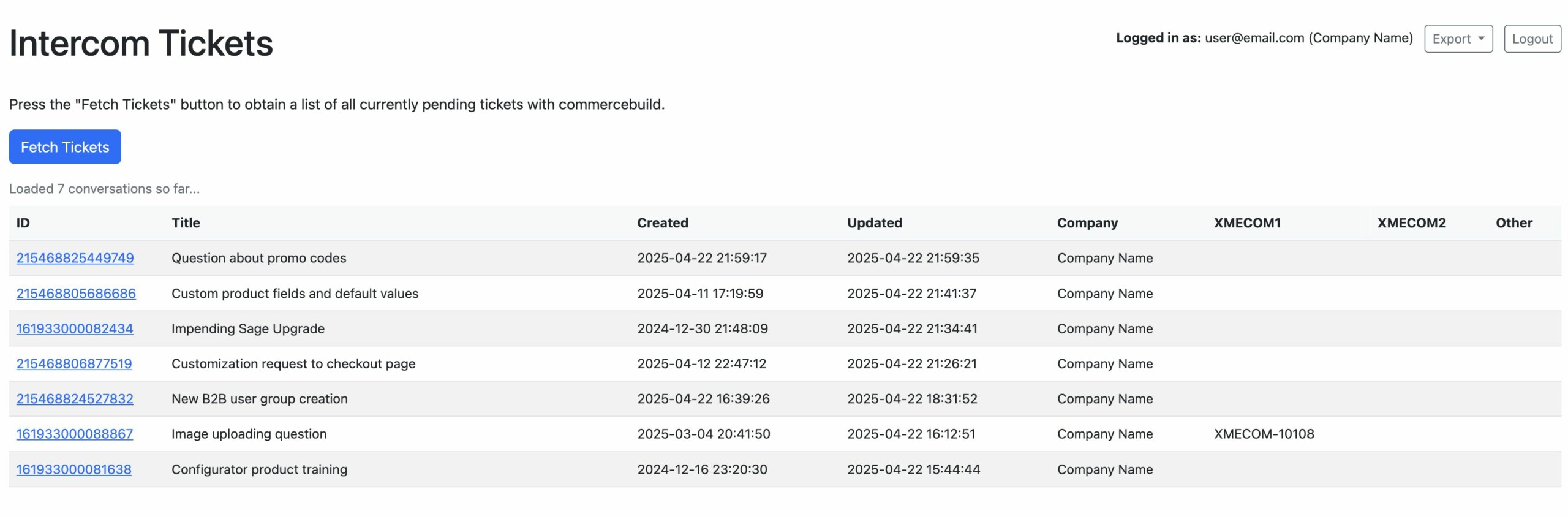1568x516 pixels.
Task: Select the "Impending Sage Upgrade" ticket title
Action: [248, 328]
